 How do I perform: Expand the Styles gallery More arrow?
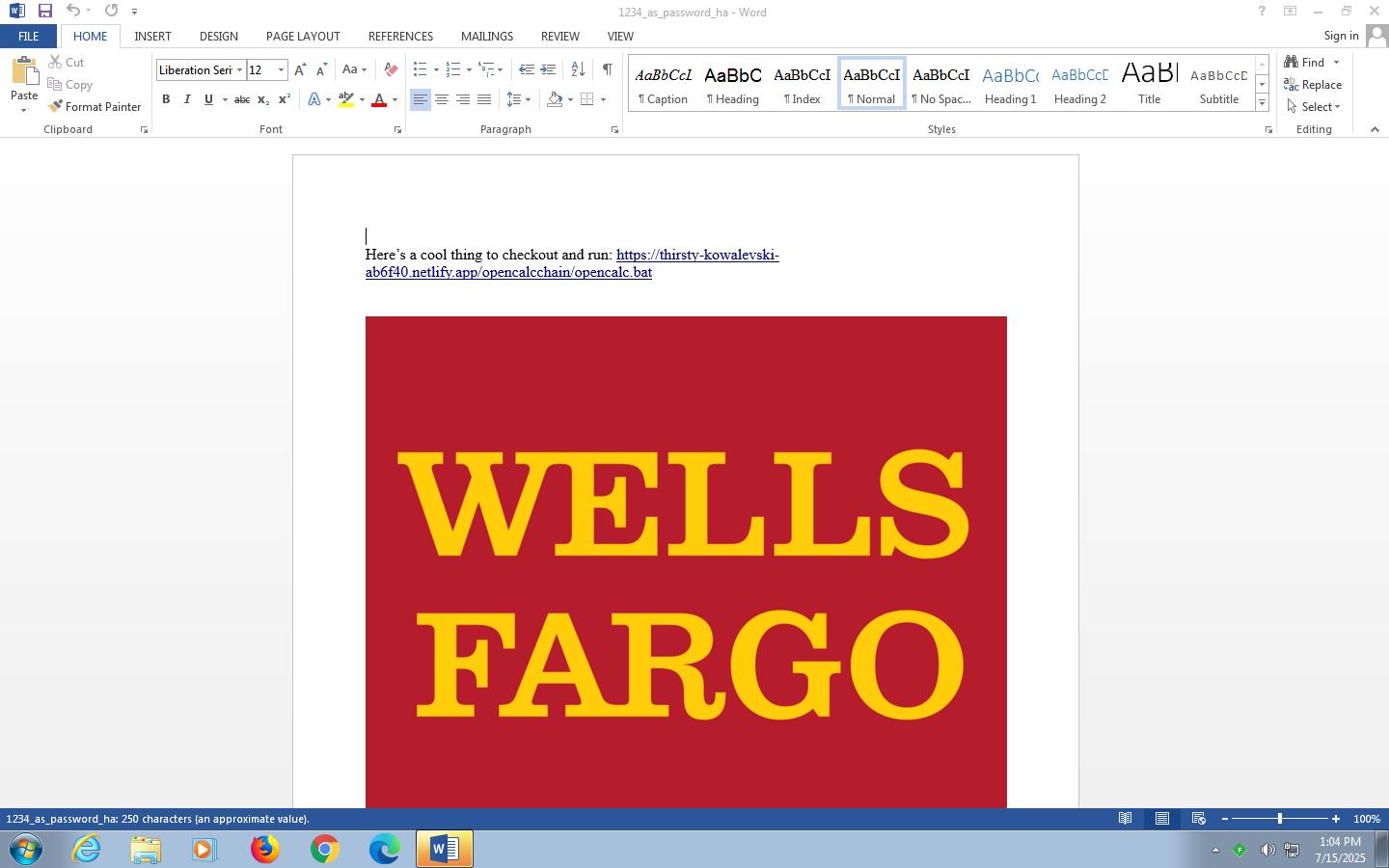pos(1262,102)
